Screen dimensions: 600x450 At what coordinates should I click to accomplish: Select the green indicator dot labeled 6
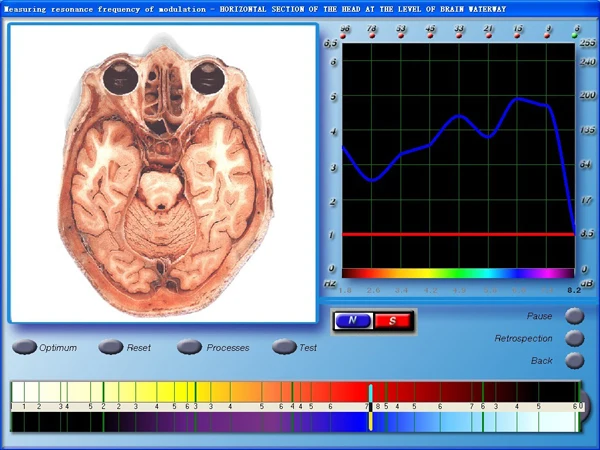tap(575, 35)
